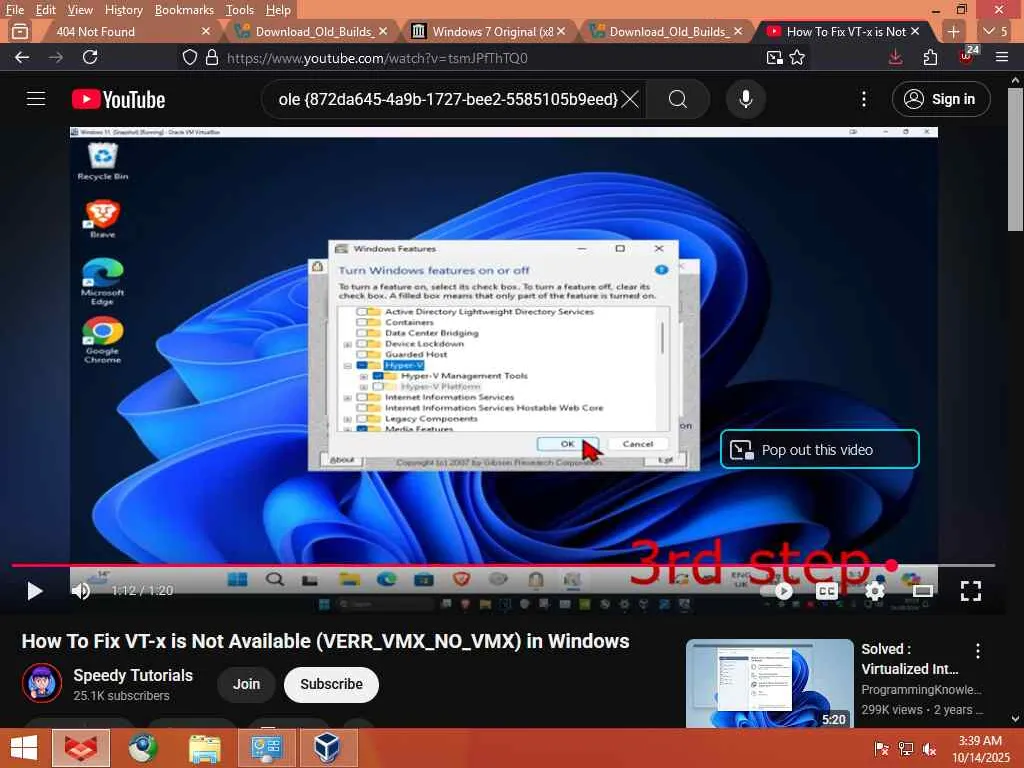Image resolution: width=1024 pixels, height=768 pixels.
Task: Open VirtualBox cube in taskbar
Action: [x=327, y=748]
